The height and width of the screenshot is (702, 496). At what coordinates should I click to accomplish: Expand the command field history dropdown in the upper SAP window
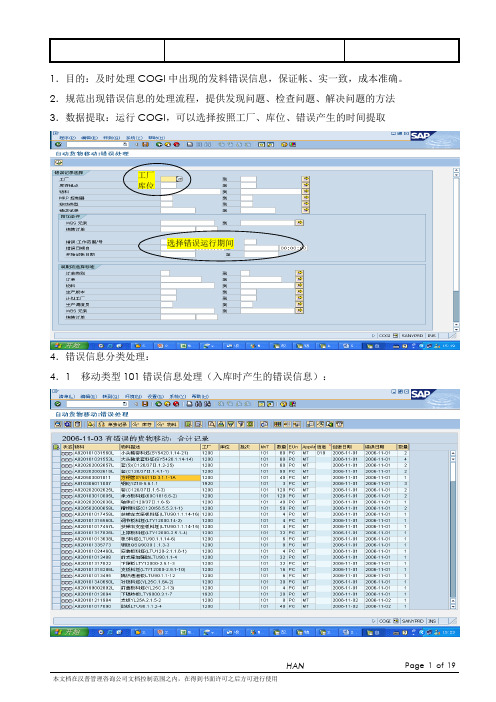(125, 145)
